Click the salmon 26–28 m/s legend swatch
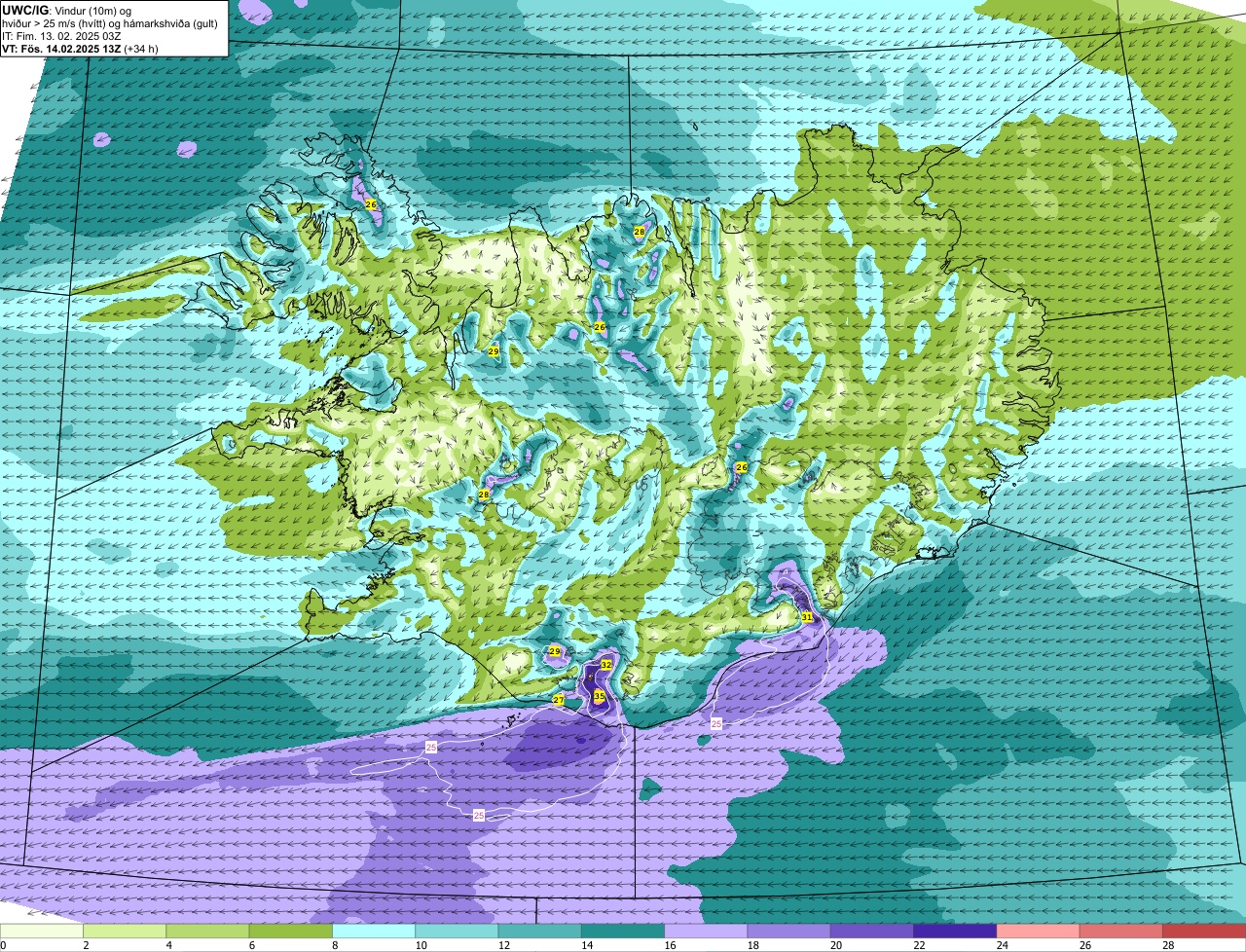The width and height of the screenshot is (1246, 952). pyautogui.click(x=1121, y=932)
